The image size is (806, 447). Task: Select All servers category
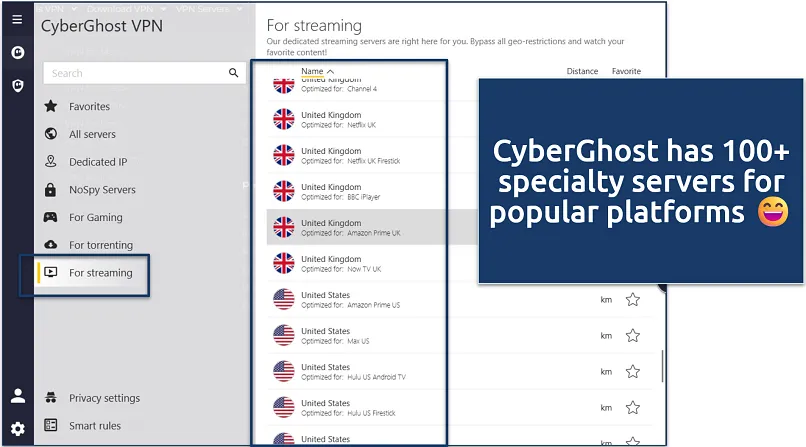pyautogui.click(x=93, y=134)
